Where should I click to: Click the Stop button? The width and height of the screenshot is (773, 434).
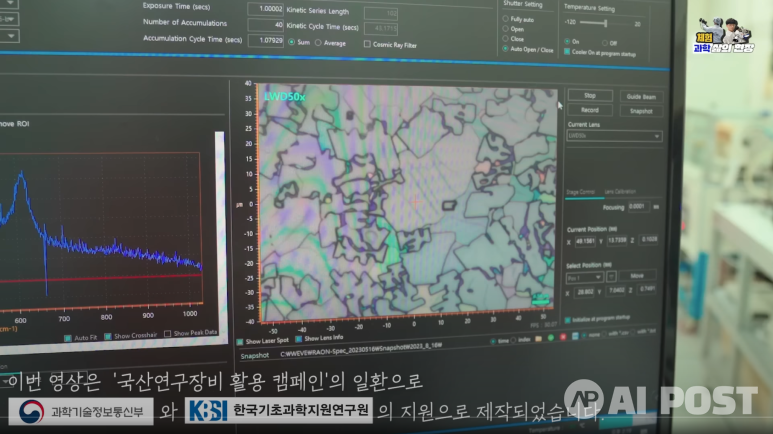590,95
